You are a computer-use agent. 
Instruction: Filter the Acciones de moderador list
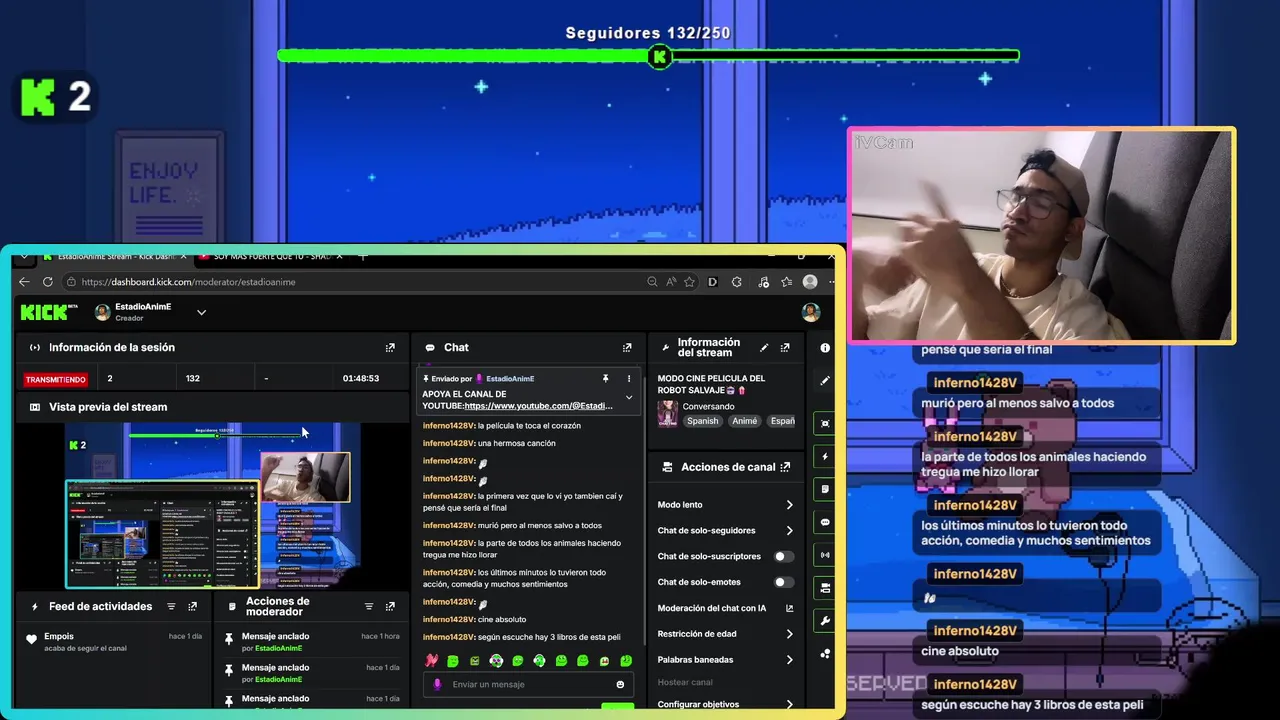(369, 606)
